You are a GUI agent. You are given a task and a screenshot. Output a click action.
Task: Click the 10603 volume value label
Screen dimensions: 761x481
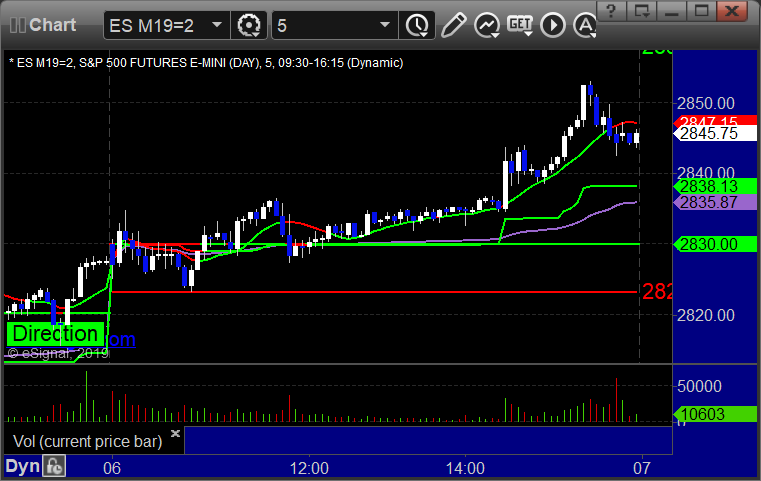708,413
